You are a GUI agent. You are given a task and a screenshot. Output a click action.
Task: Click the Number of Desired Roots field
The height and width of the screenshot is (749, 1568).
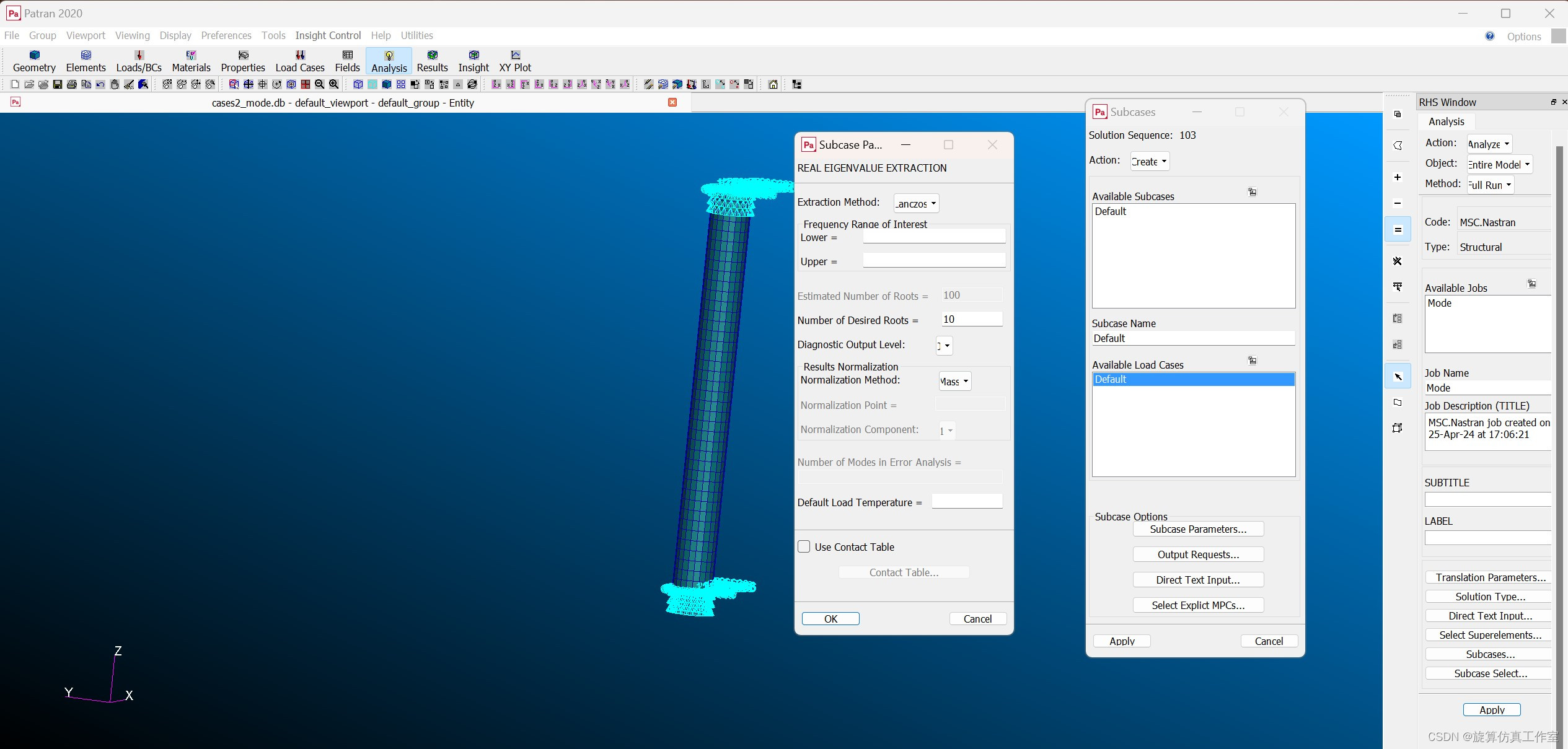(x=971, y=319)
